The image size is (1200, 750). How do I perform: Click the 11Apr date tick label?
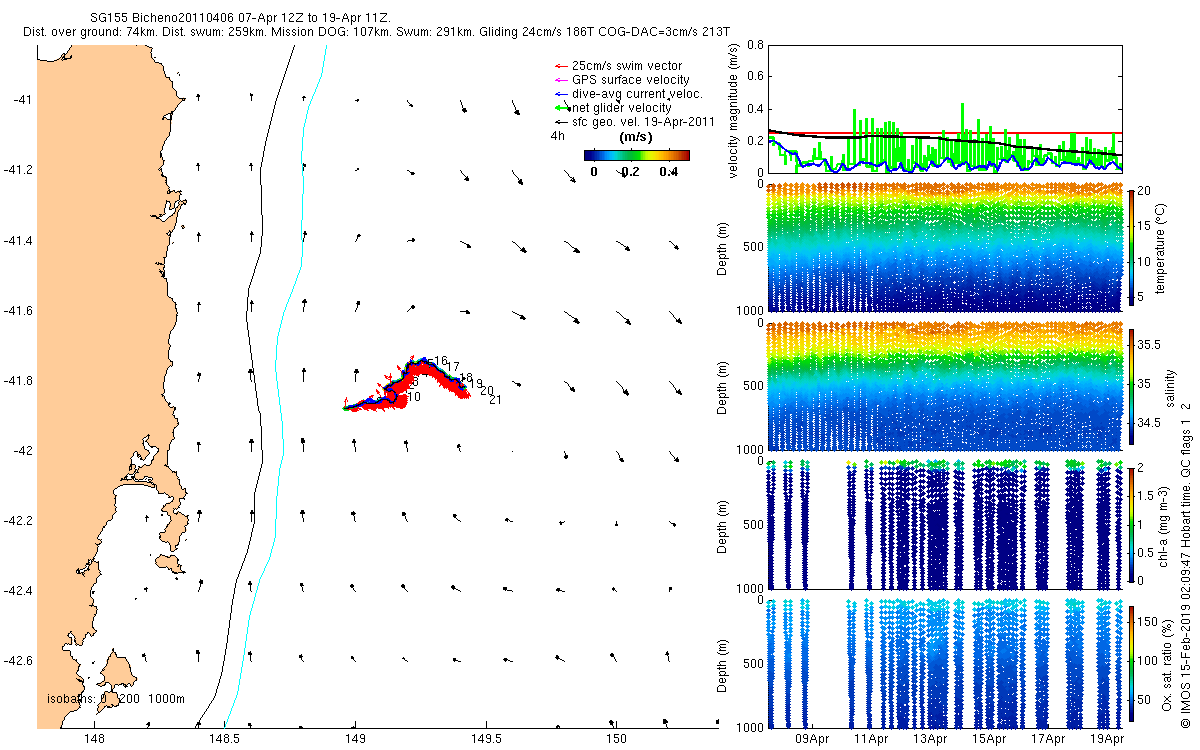(871, 739)
